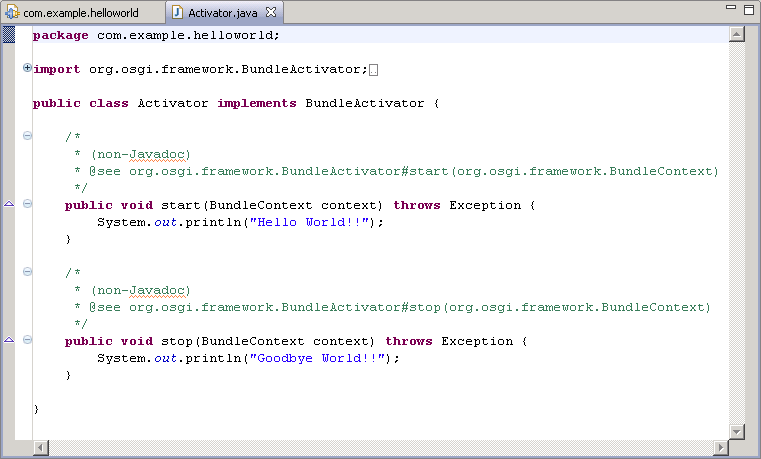Click the override marker beside start method
The height and width of the screenshot is (459, 761).
pos(9,204)
